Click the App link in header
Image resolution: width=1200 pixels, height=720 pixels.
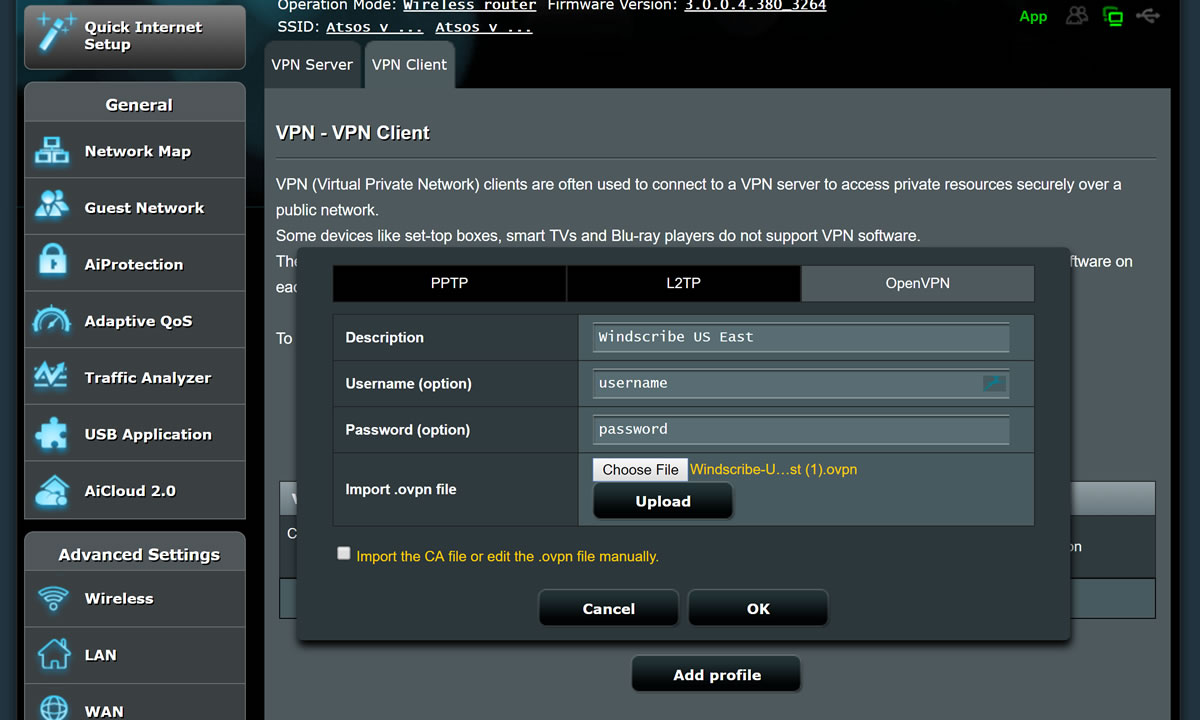[x=1033, y=16]
